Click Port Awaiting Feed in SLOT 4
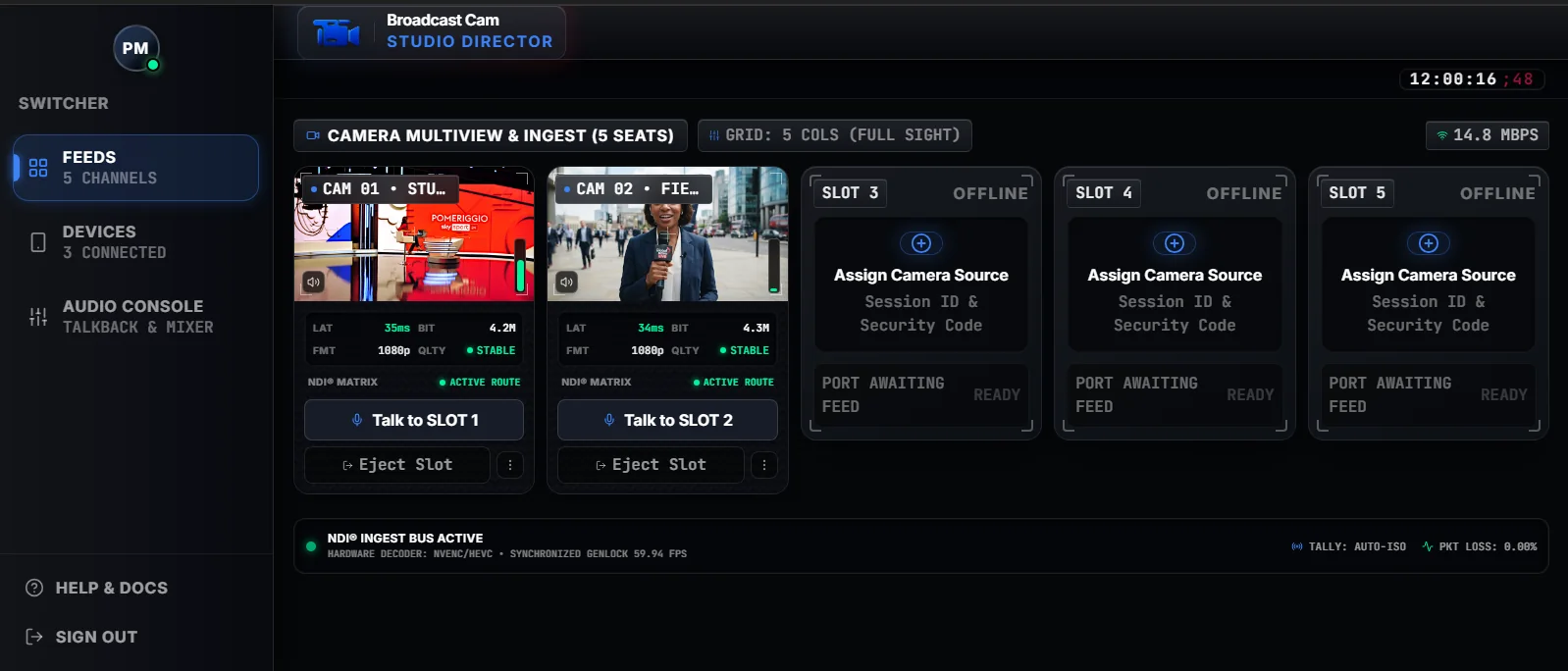The height and width of the screenshot is (671, 1568). coord(1136,394)
